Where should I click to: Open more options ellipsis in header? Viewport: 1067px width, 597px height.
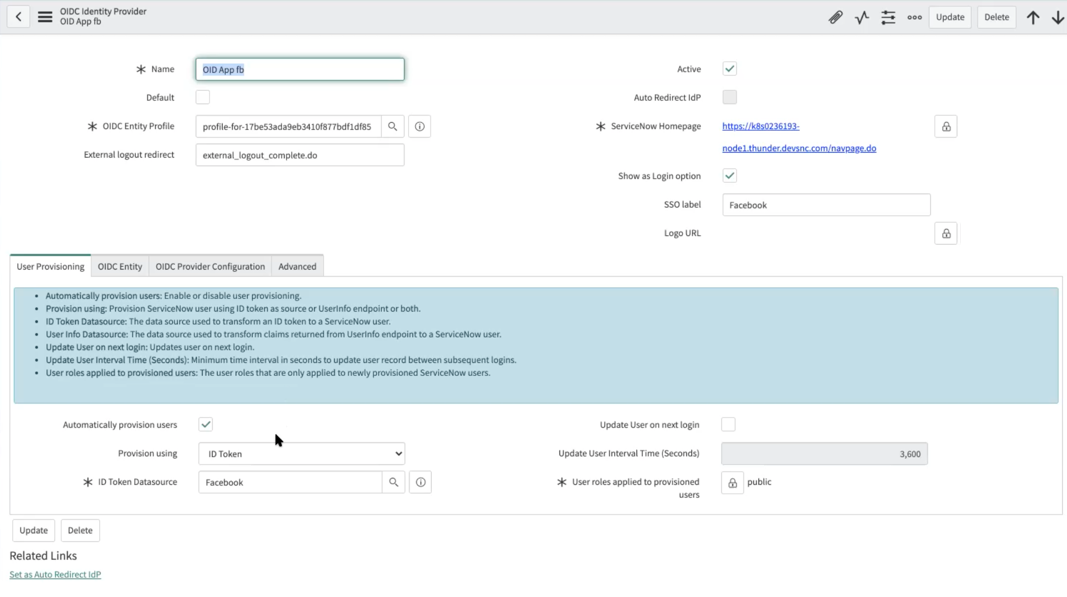pos(915,17)
